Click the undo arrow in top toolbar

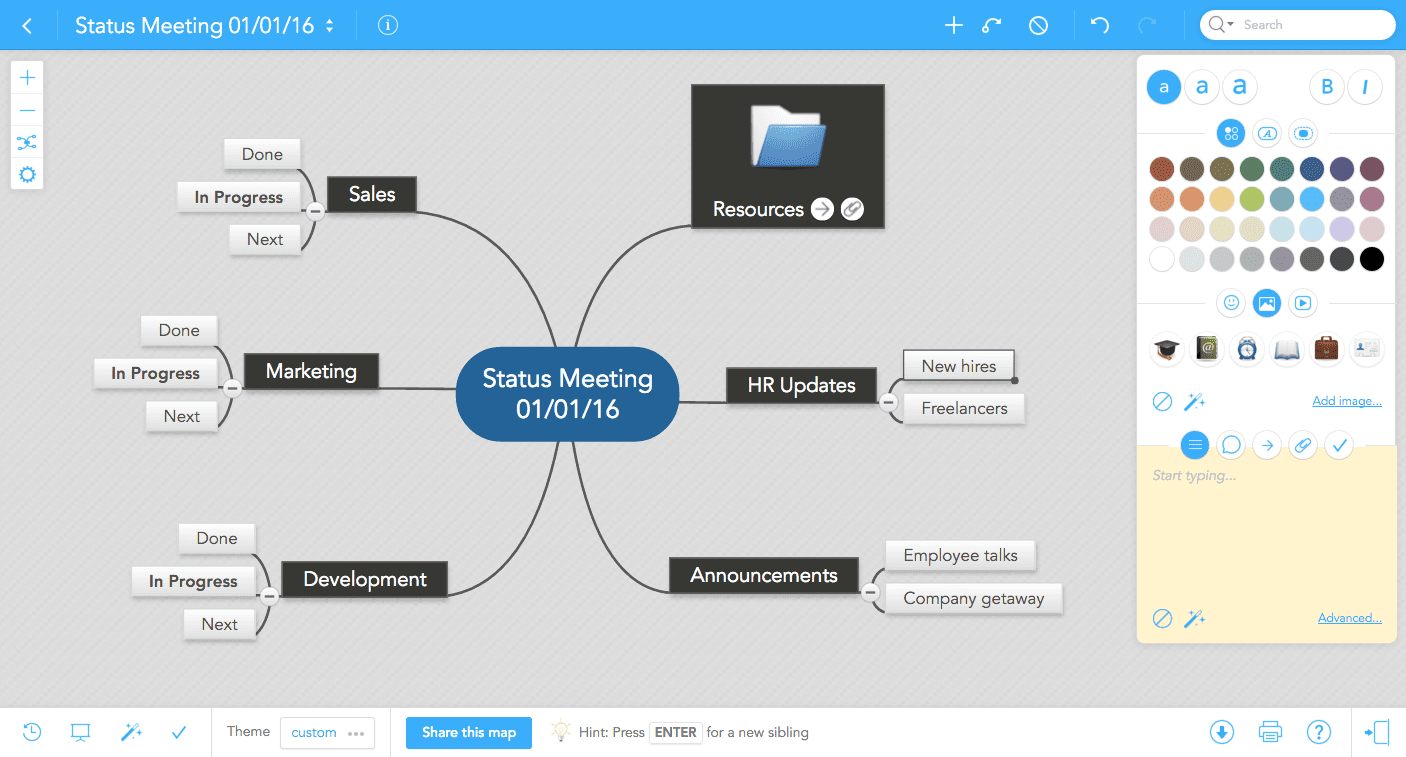(x=1100, y=26)
